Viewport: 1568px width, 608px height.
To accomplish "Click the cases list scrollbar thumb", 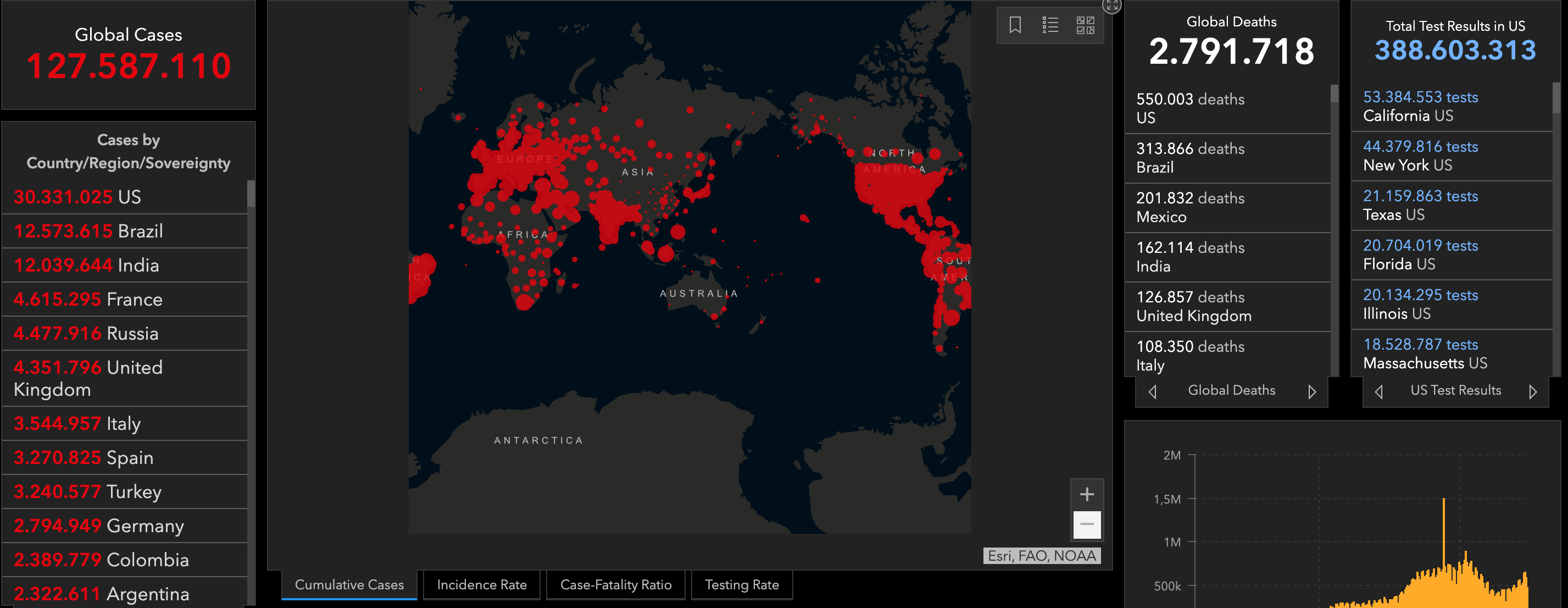I will click(251, 194).
